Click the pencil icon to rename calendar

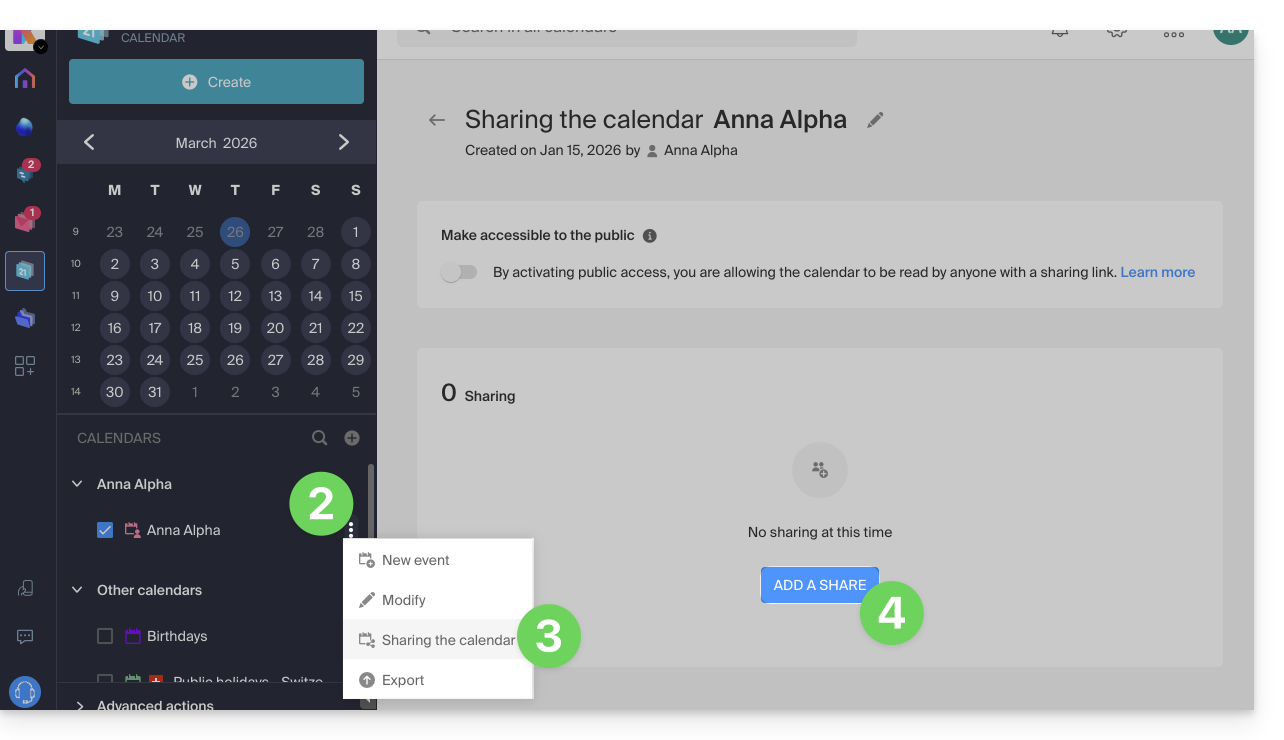coord(875,120)
